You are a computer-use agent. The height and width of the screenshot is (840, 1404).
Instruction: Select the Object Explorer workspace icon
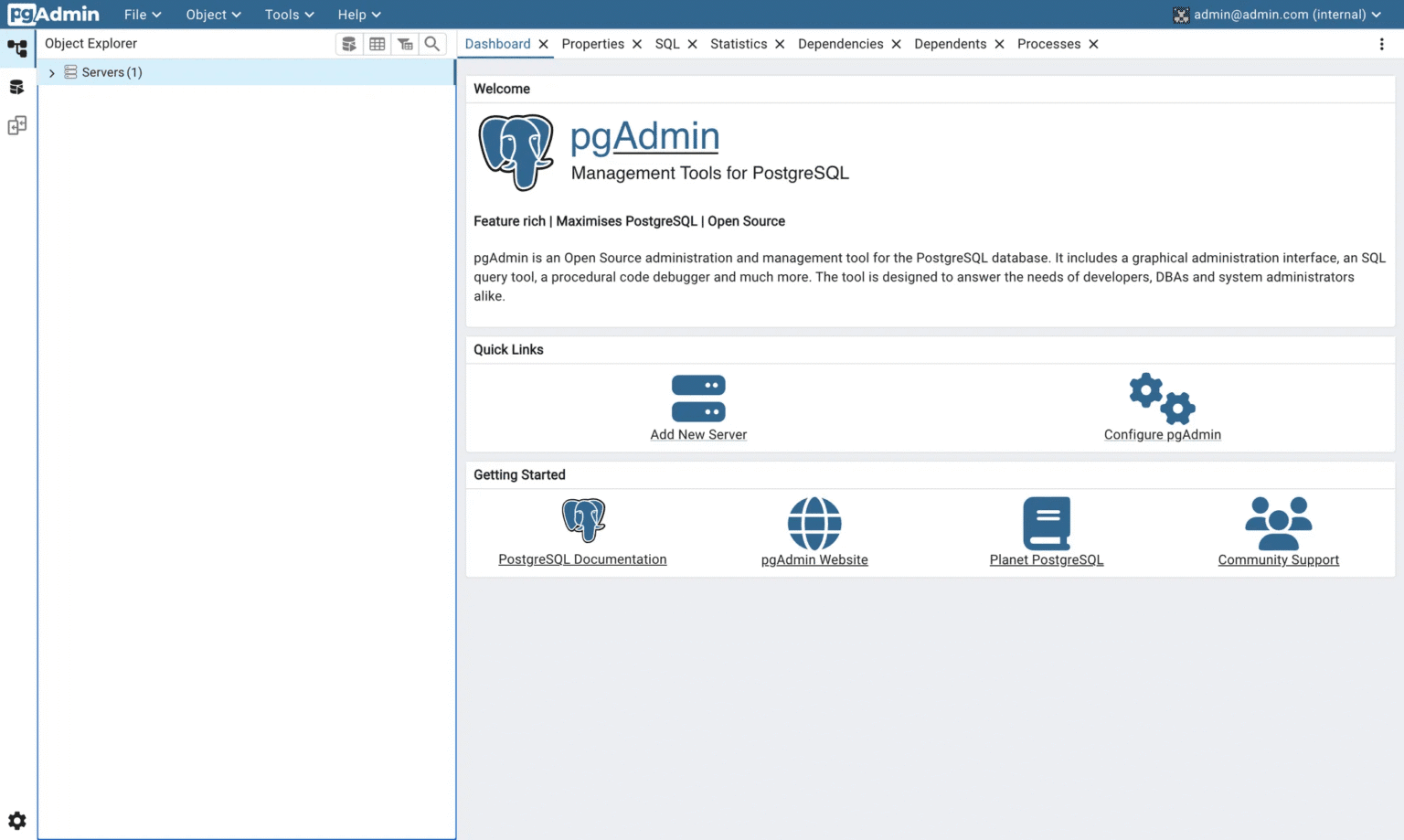pyautogui.click(x=16, y=48)
